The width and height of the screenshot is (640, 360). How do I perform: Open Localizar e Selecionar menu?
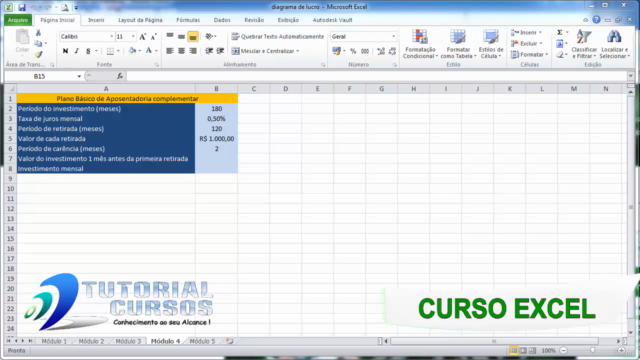[x=614, y=44]
